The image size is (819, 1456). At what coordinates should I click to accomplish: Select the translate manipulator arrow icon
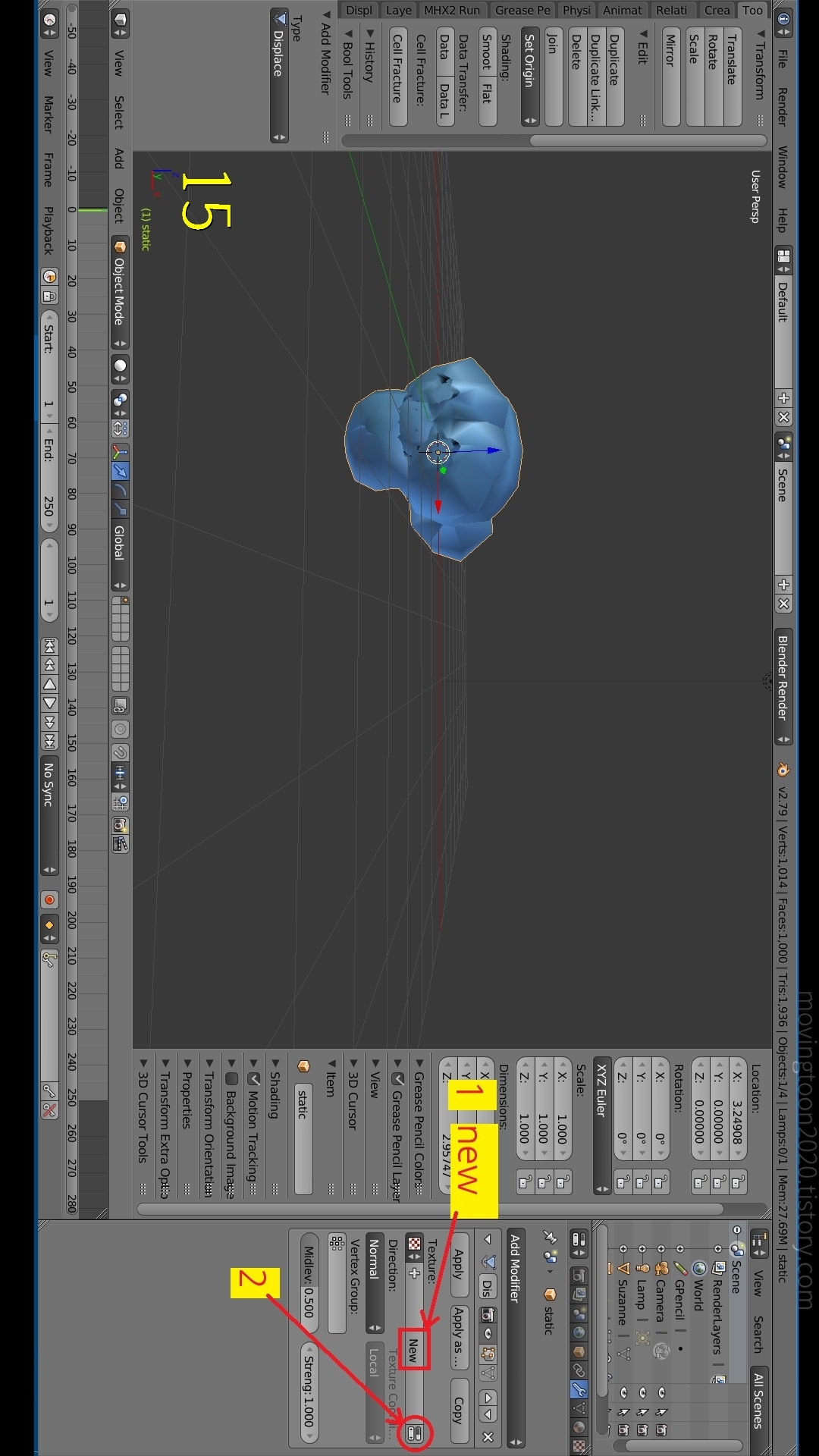point(120,471)
